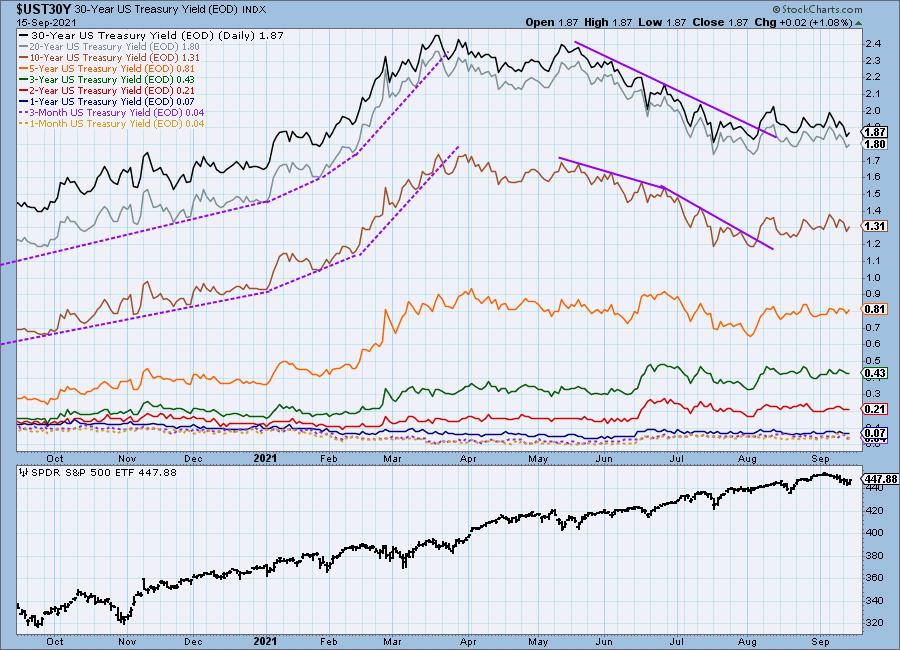Click the Chg +0.02 (+1.08%) value
The width and height of the screenshot is (900, 650).
coord(803,22)
